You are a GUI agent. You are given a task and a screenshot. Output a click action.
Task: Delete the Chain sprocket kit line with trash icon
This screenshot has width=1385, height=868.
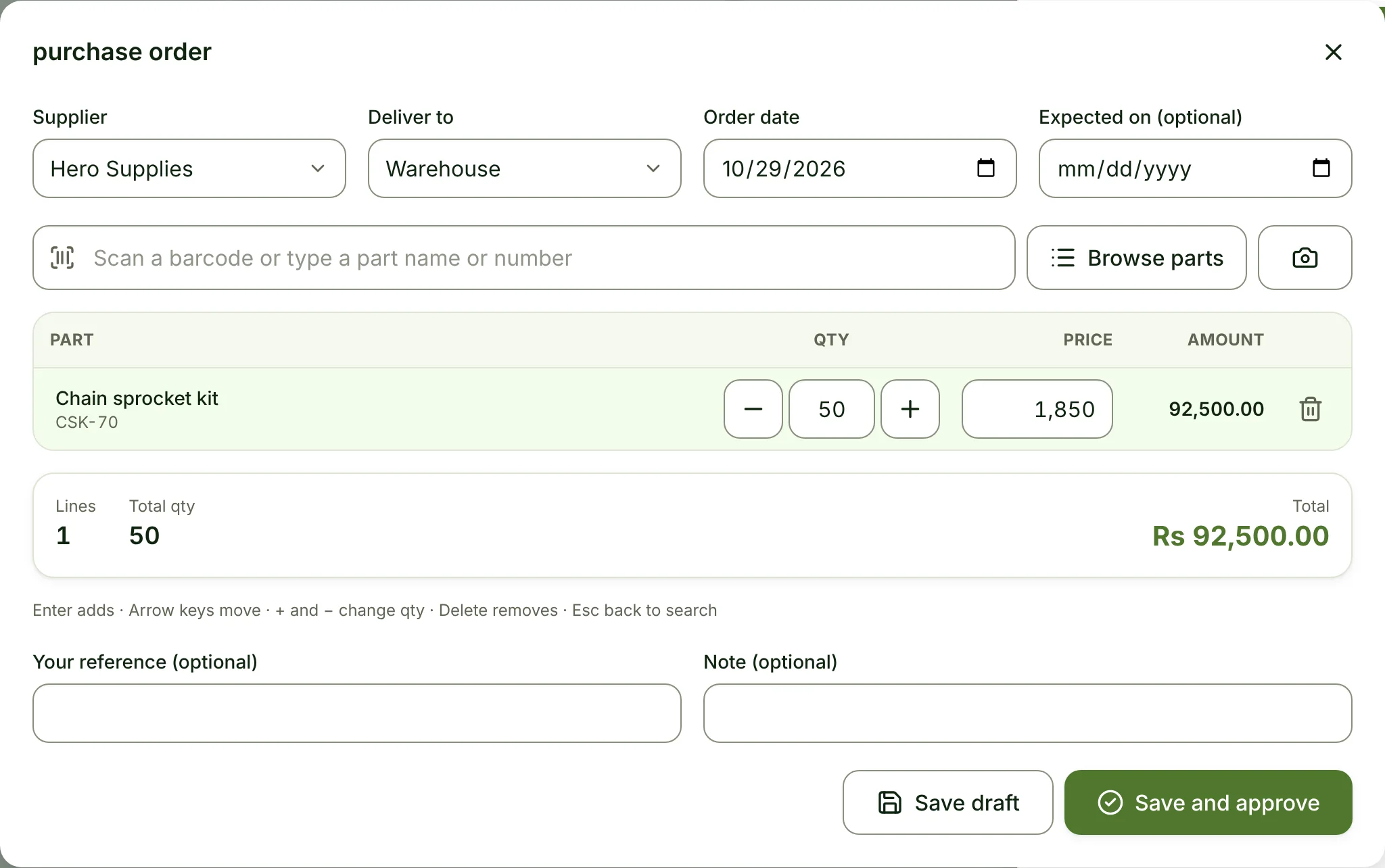point(1311,409)
